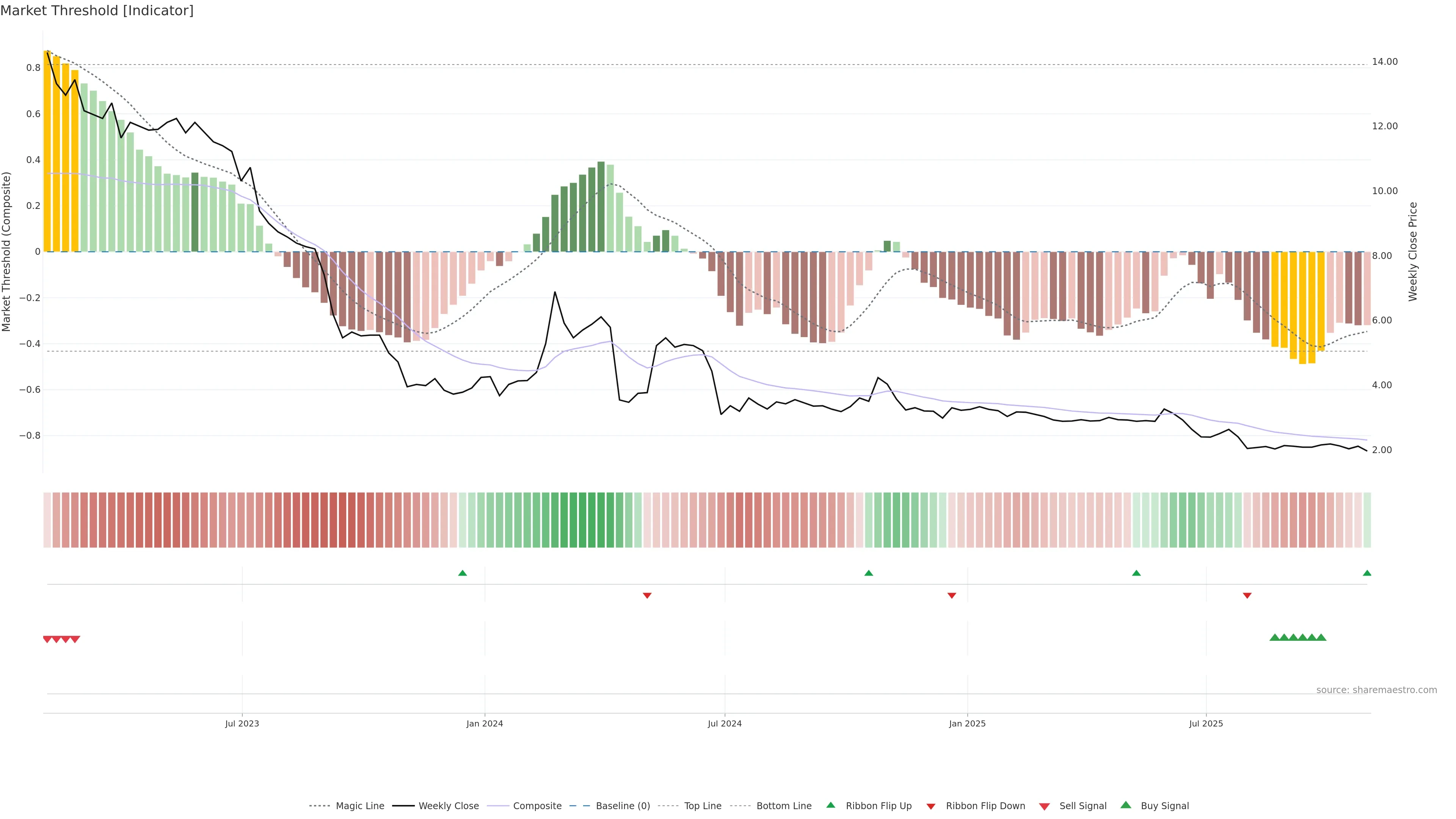The height and width of the screenshot is (819, 1456).
Task: Click the leftmost red sell signal triangle
Action: click(x=47, y=639)
